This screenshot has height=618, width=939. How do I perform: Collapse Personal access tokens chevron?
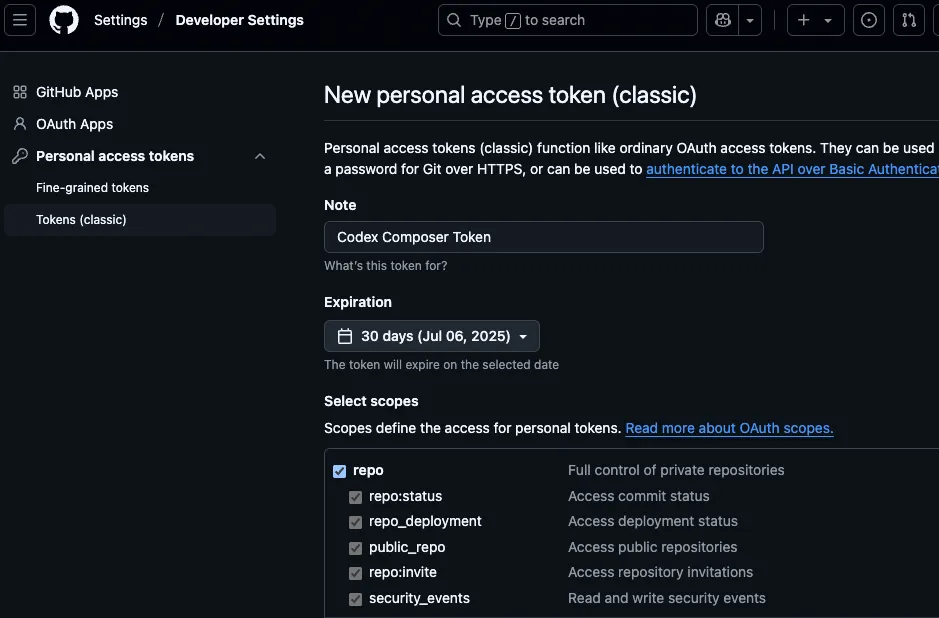pyautogui.click(x=260, y=156)
